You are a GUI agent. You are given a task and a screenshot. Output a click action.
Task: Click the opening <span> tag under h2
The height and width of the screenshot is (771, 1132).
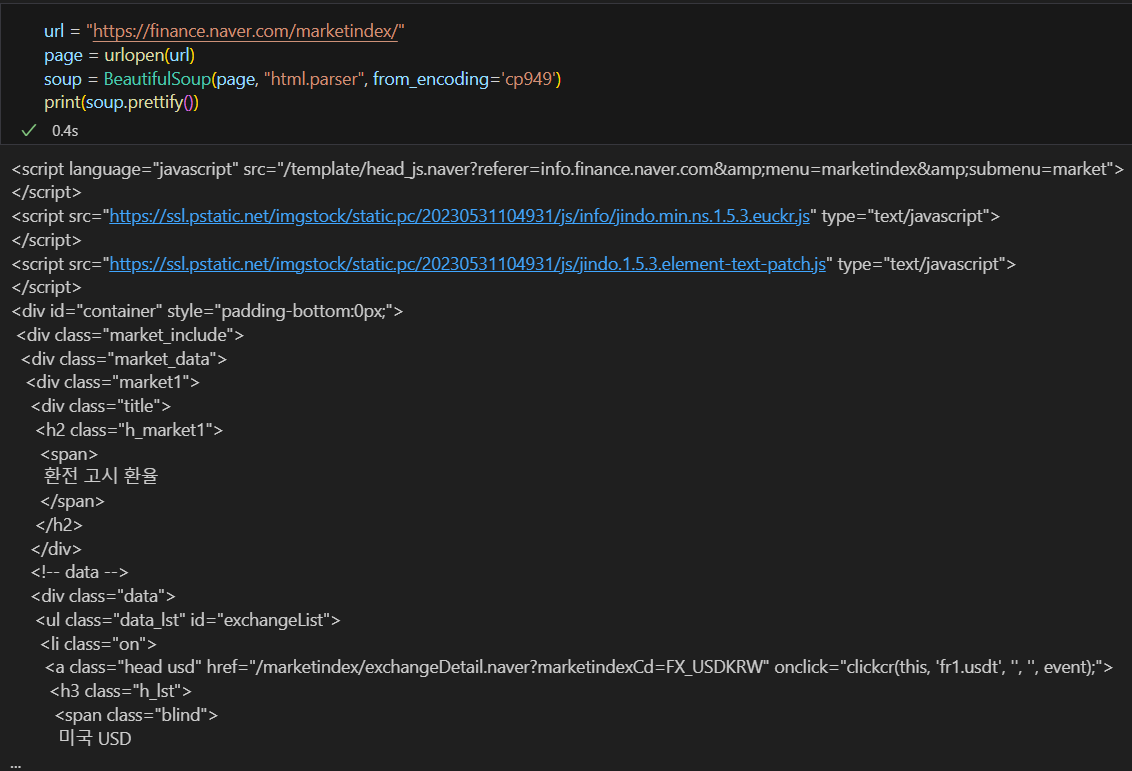[x=69, y=454]
